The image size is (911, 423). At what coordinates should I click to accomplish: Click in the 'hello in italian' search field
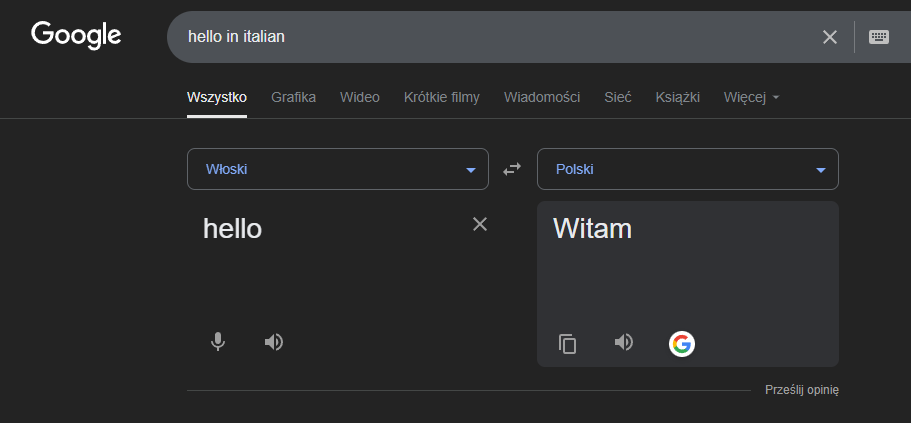(x=494, y=37)
